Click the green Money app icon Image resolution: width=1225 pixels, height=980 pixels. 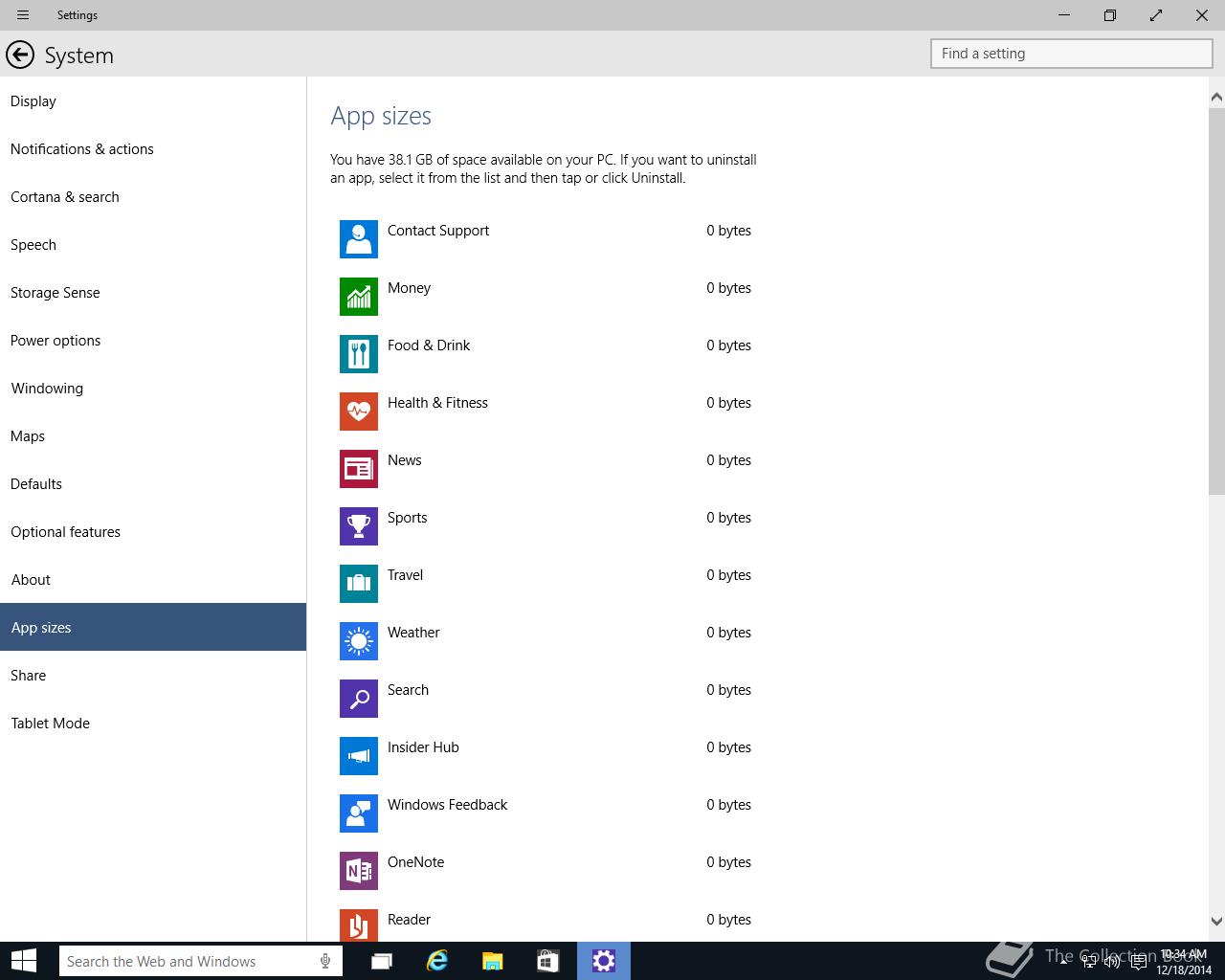[x=359, y=297]
